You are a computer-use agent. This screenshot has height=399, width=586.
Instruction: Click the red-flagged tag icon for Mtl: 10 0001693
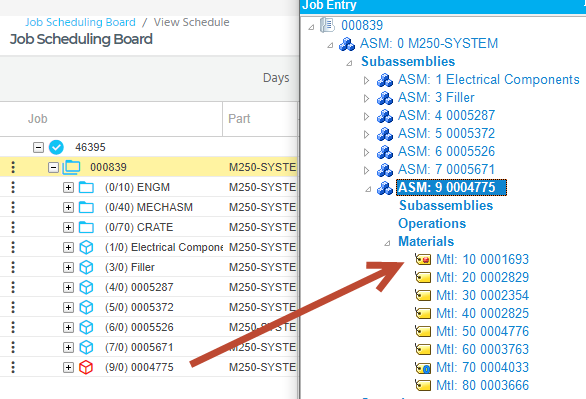[423, 259]
